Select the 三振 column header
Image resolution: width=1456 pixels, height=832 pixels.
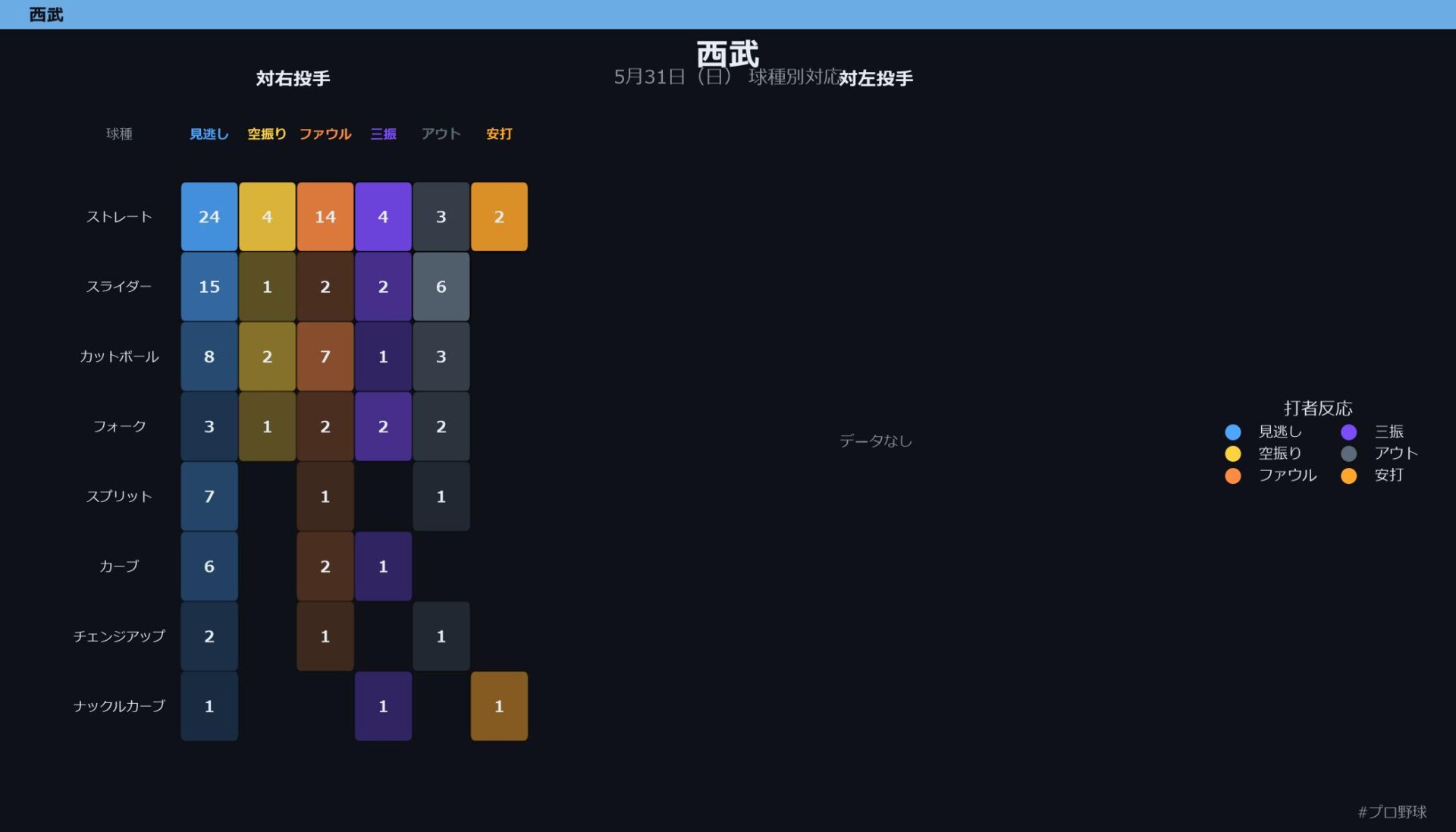click(x=383, y=134)
